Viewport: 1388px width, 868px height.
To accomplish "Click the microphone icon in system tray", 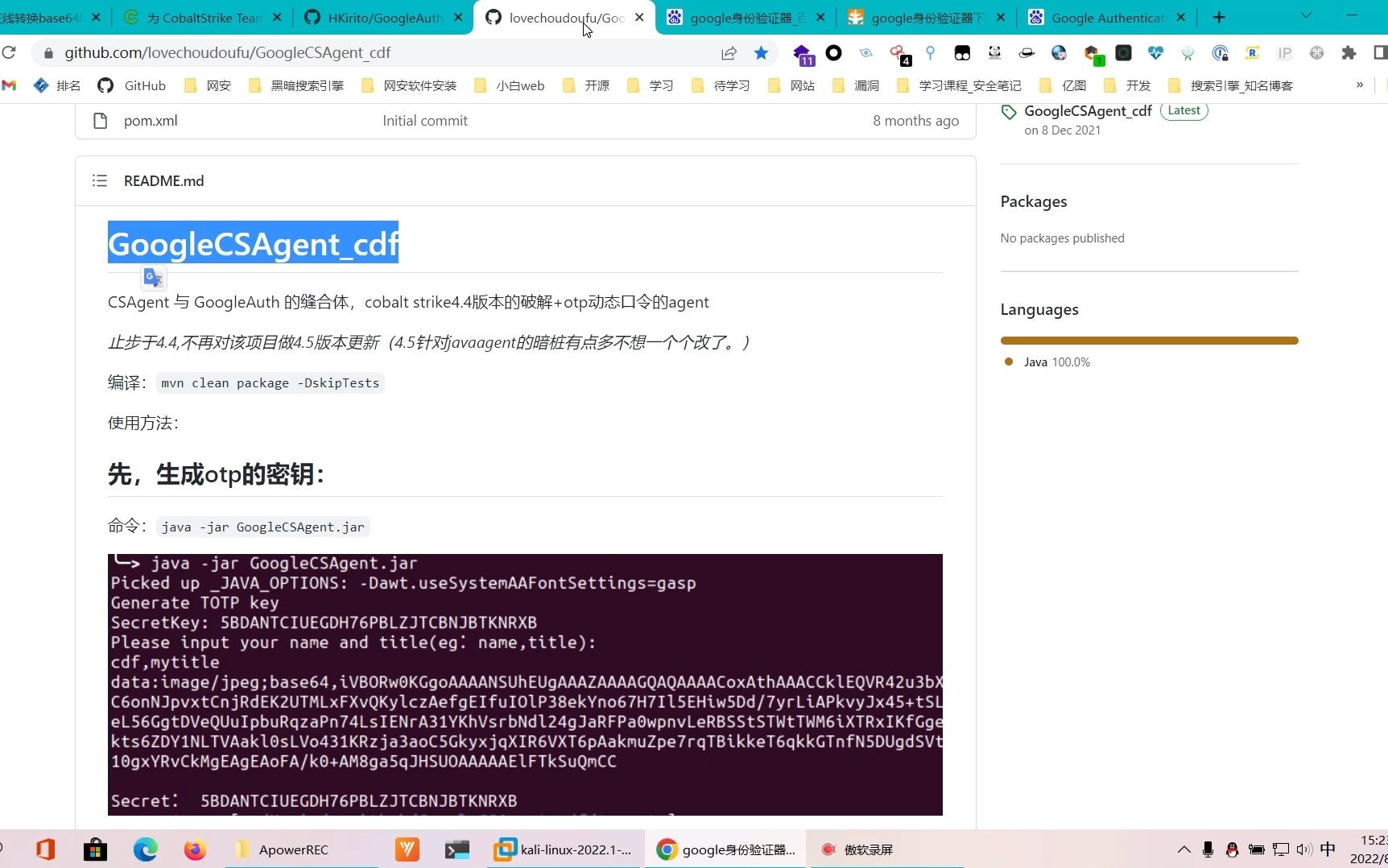I will pos(1208,849).
